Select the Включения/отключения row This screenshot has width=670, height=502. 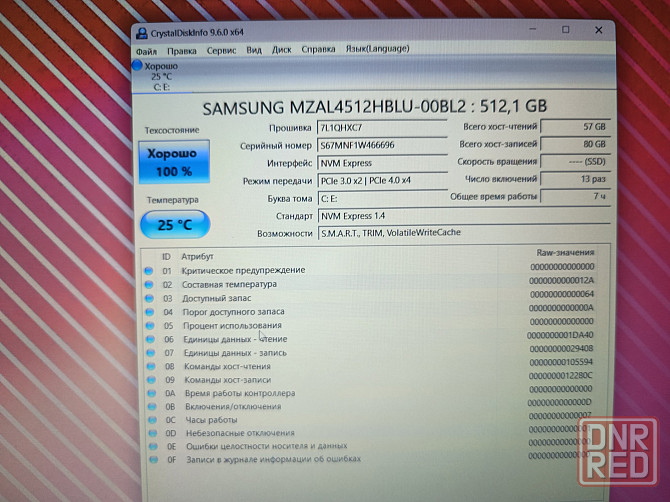click(x=371, y=405)
